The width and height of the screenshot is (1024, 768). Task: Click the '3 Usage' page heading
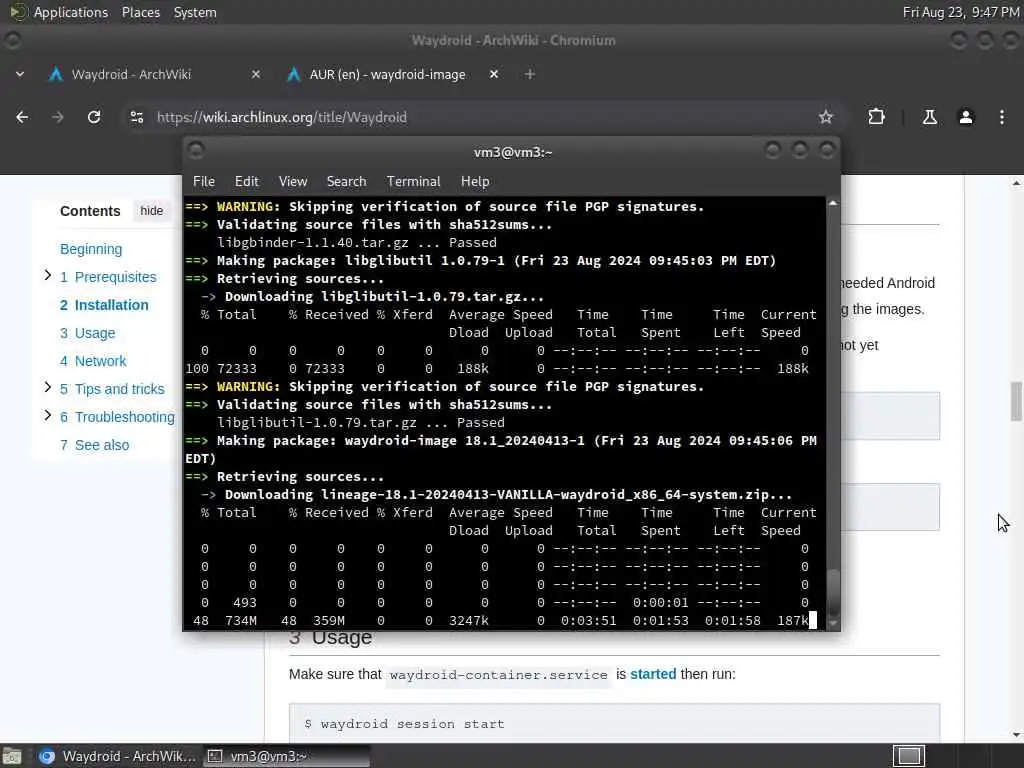pos(330,637)
